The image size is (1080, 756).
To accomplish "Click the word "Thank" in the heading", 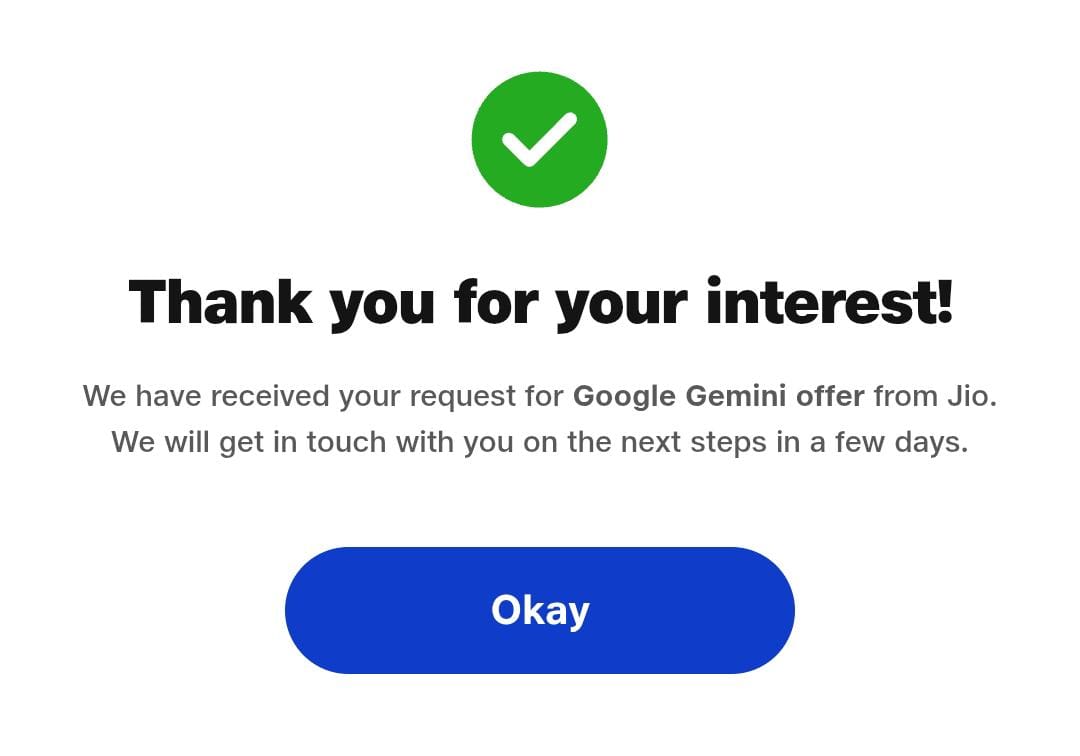I will 220,301.
